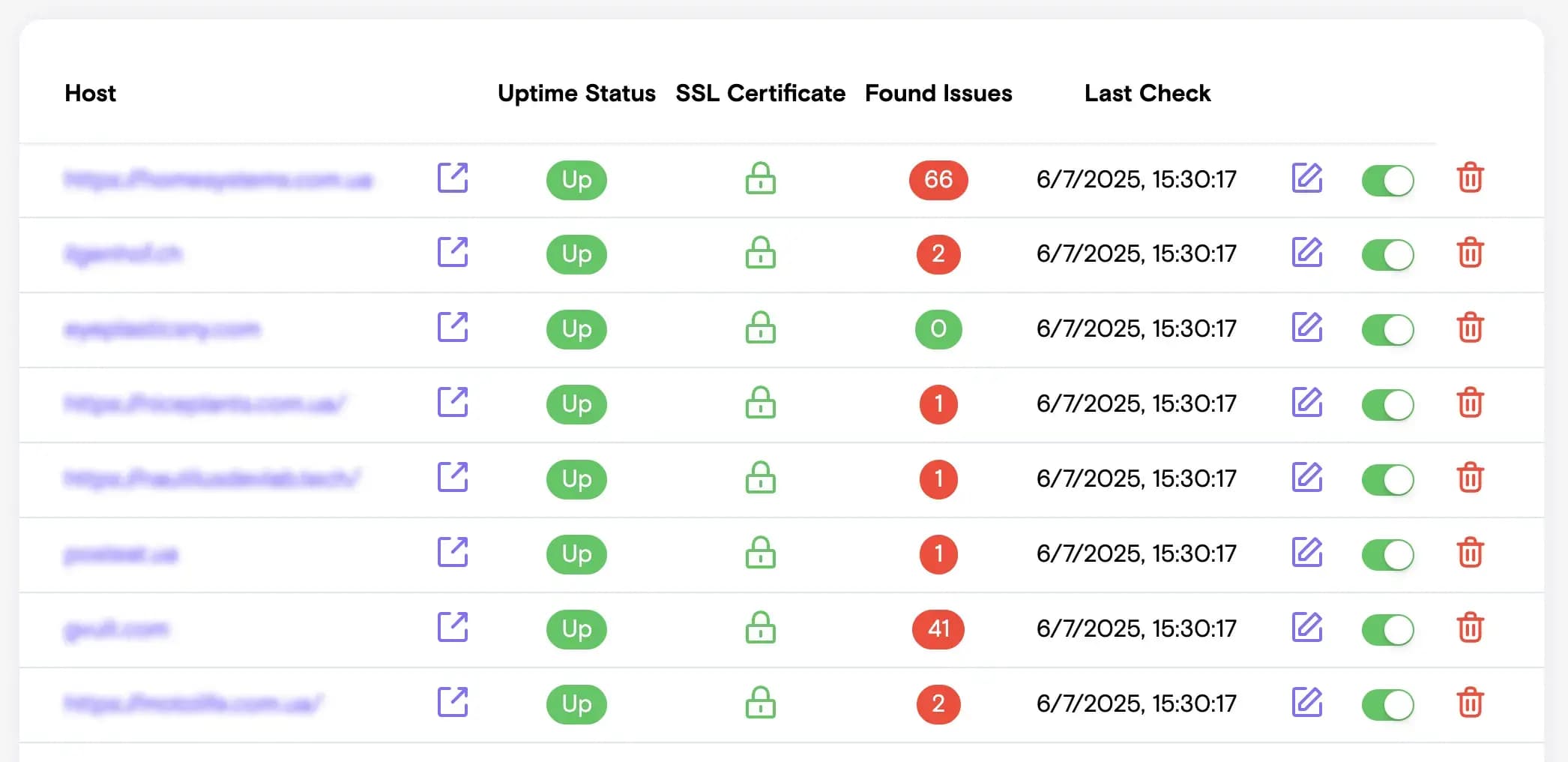
Task: Click SSL lock icon in the last host row
Action: point(761,703)
